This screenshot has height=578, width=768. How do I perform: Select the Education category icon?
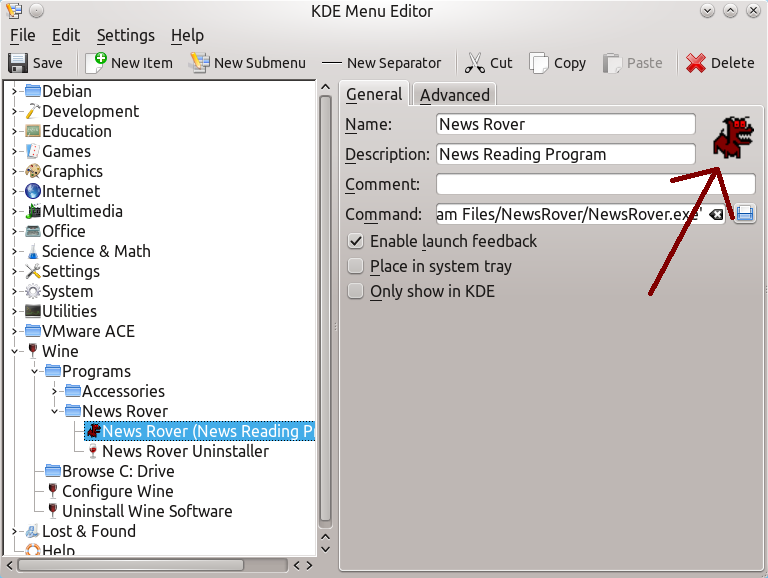33,131
